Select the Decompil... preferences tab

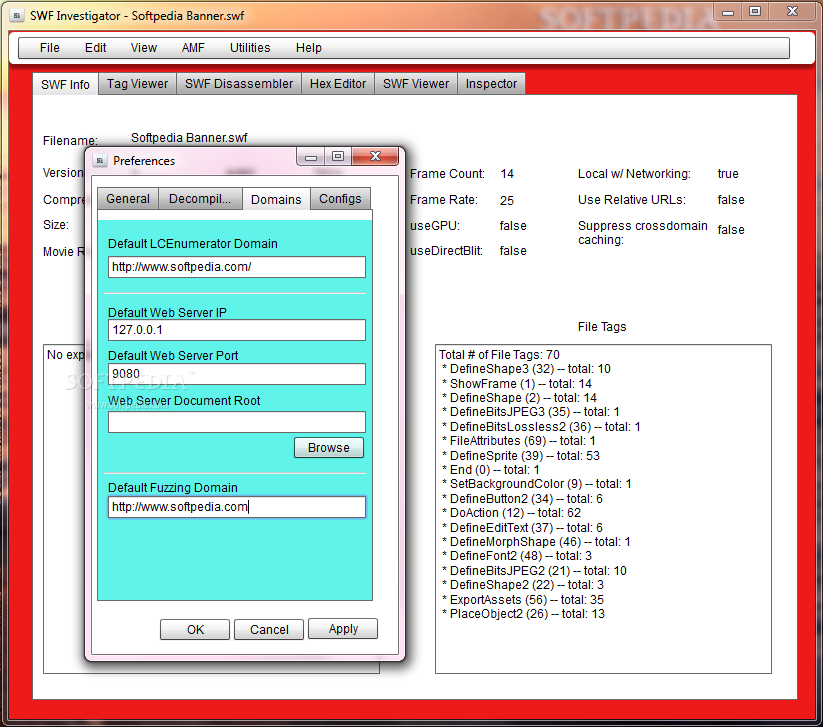pyautogui.click(x=200, y=199)
